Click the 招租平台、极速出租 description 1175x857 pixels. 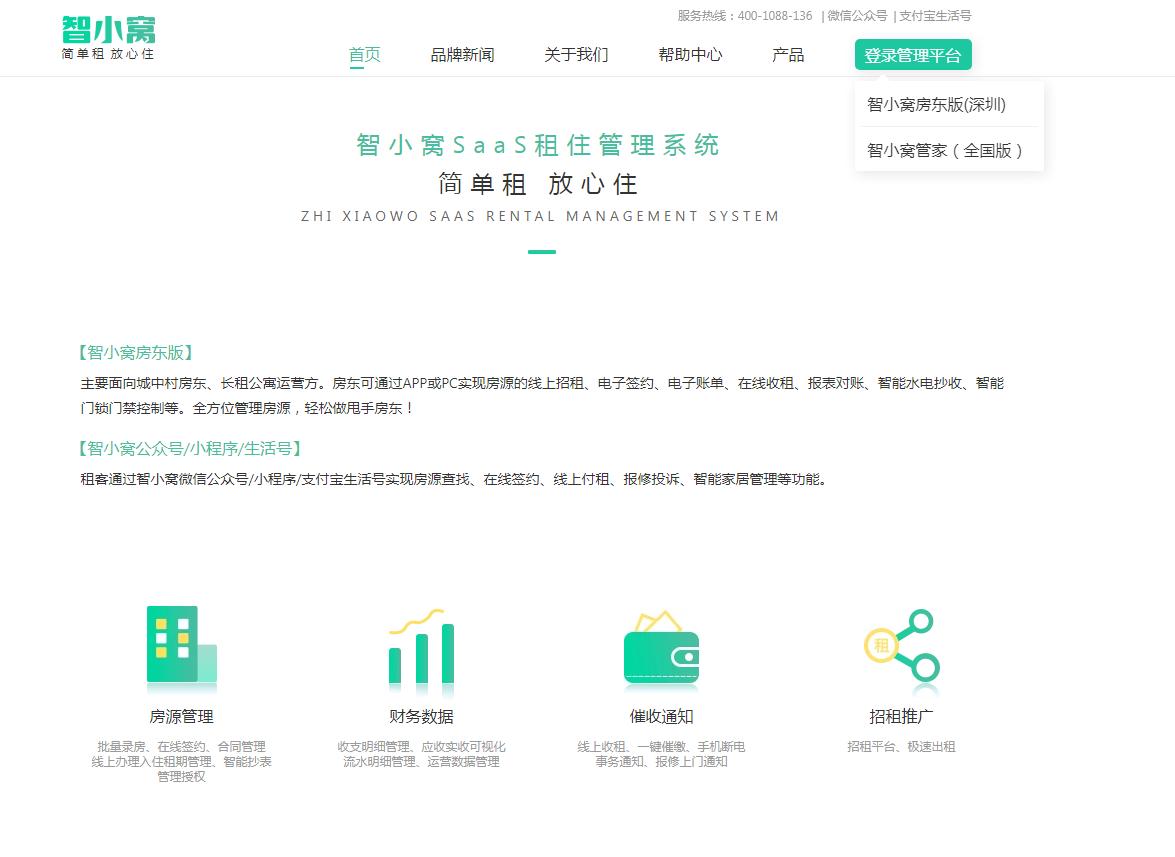901,746
